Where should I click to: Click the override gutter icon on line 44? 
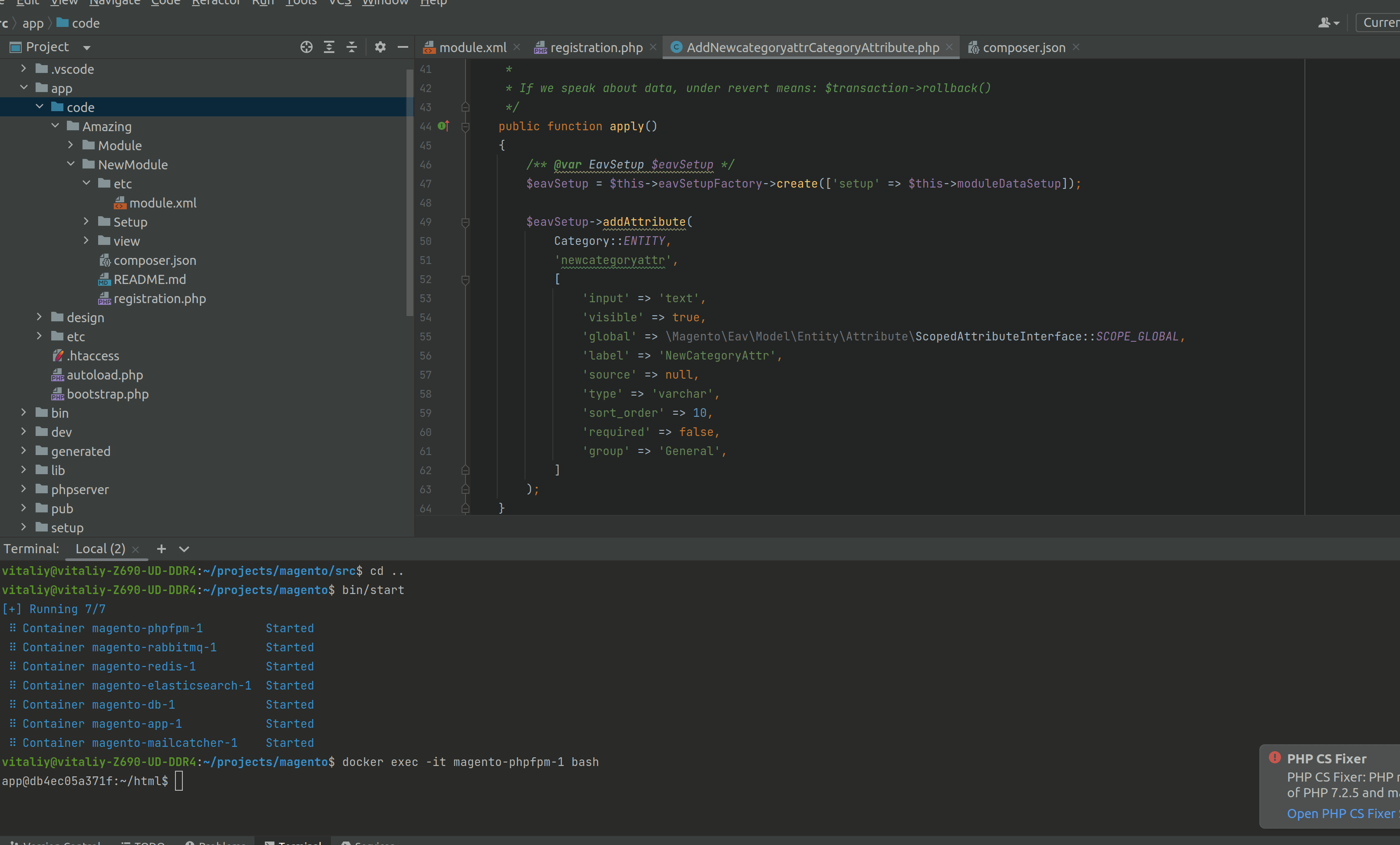(443, 126)
